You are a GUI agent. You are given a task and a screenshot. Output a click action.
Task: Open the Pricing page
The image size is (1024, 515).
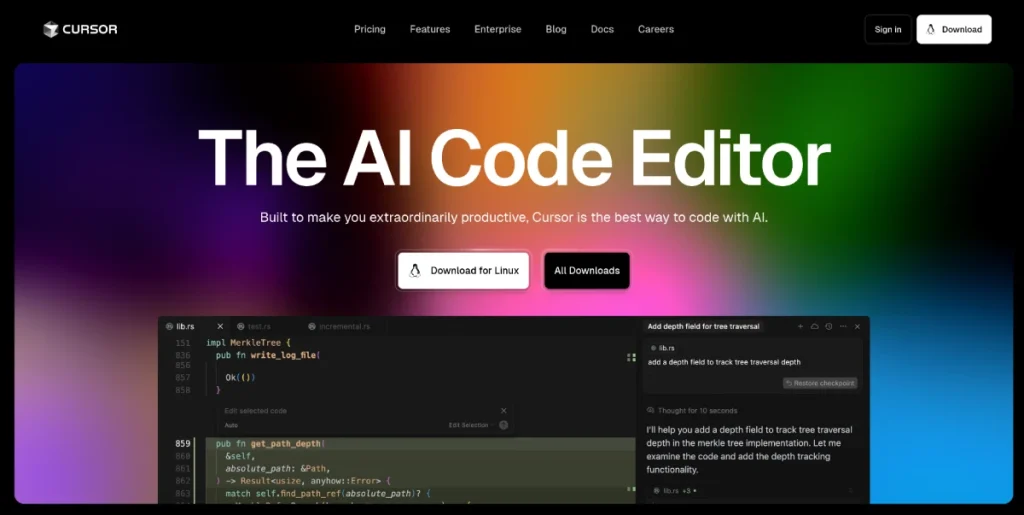[x=370, y=29]
